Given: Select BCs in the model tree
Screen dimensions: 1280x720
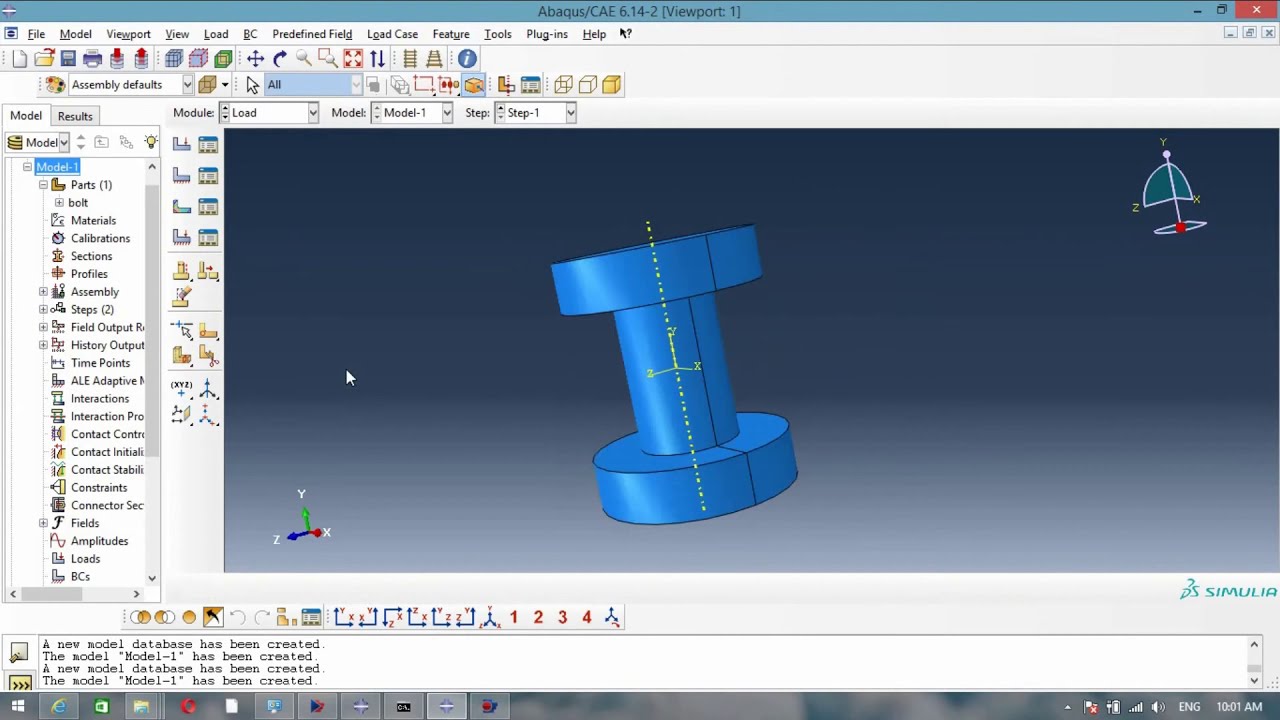Looking at the screenshot, I should (80, 577).
